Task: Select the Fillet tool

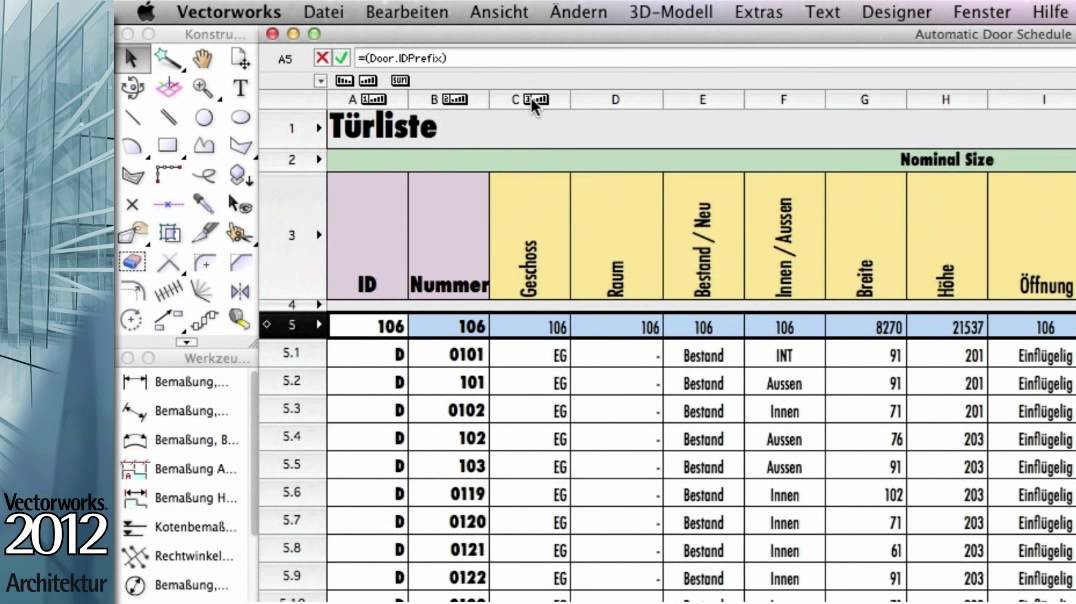Action: 203,262
